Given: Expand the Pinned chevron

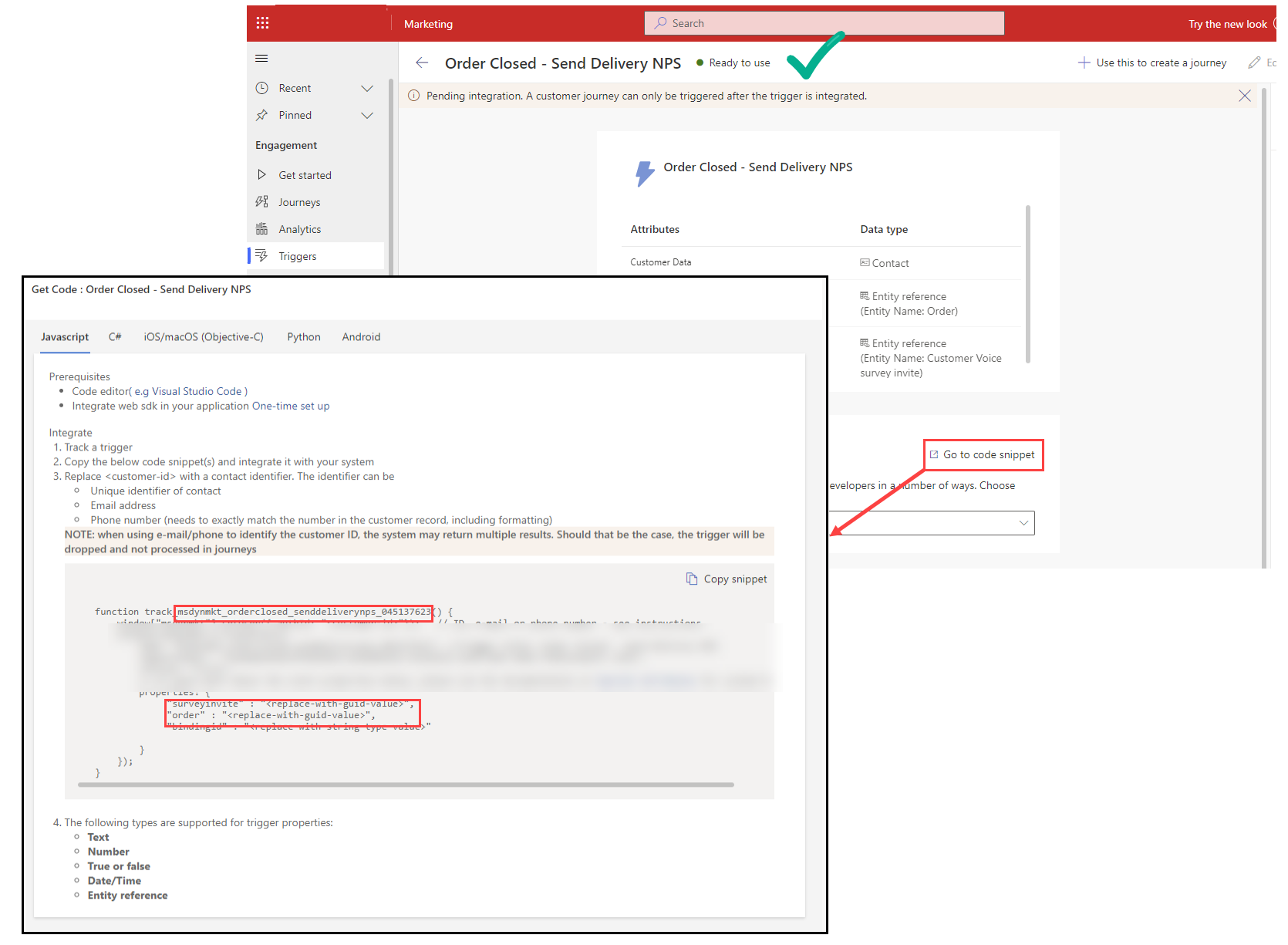Looking at the screenshot, I should [x=367, y=116].
